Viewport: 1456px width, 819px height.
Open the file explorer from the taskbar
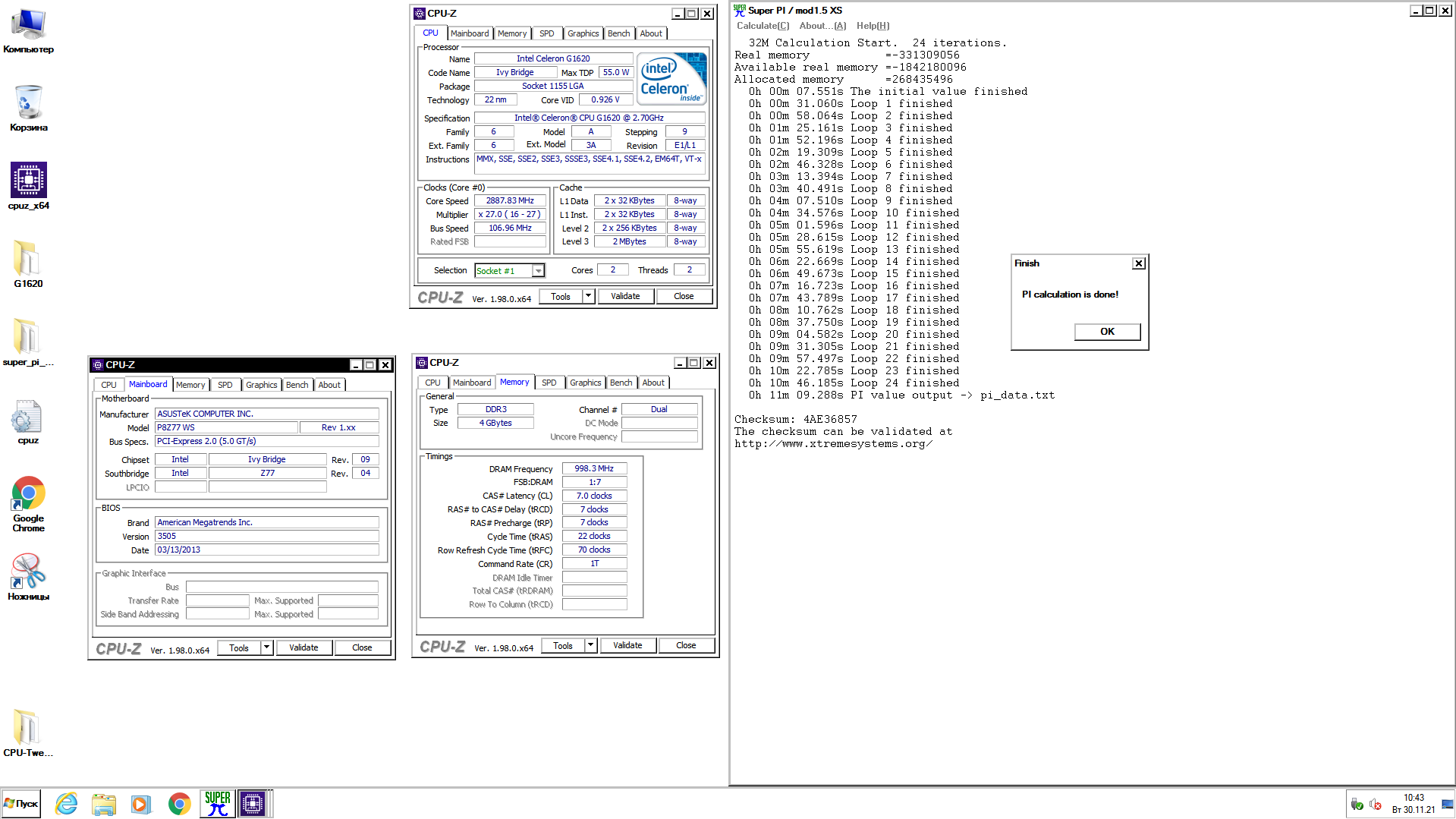(104, 804)
